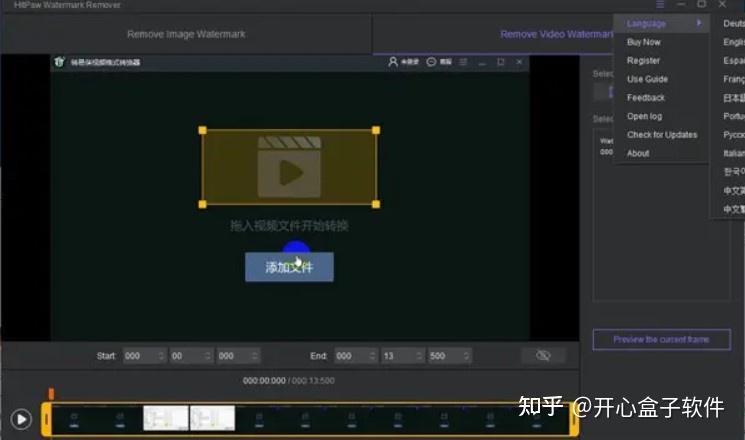745x440 pixels.
Task: Click the blue 添加文件 button in video
Action: pos(289,267)
